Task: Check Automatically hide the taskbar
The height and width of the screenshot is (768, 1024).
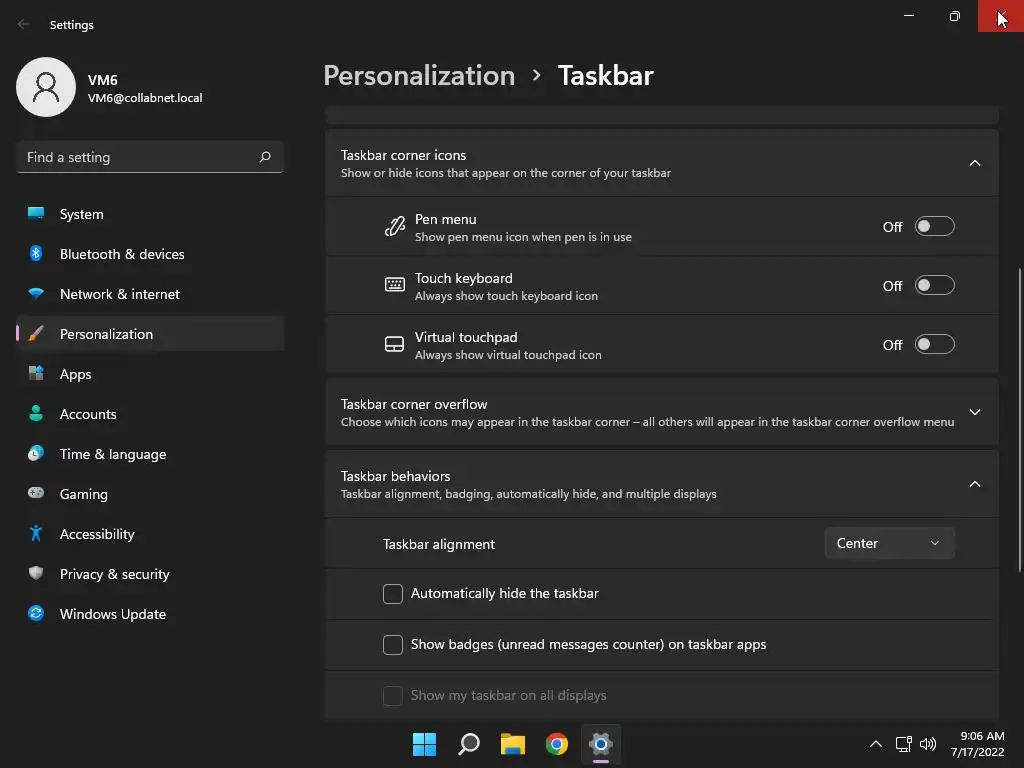Action: coord(393,594)
